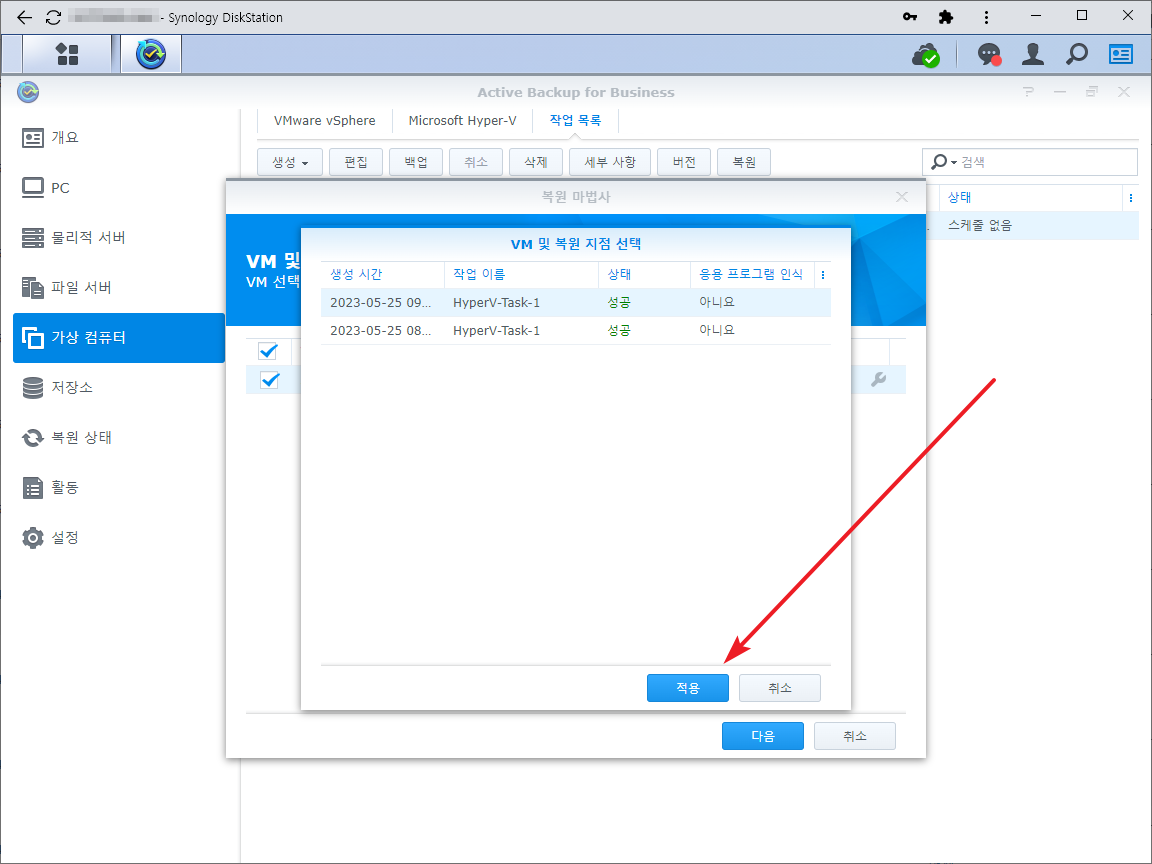
Task: Click the wrench icon in VM row
Action: click(878, 379)
